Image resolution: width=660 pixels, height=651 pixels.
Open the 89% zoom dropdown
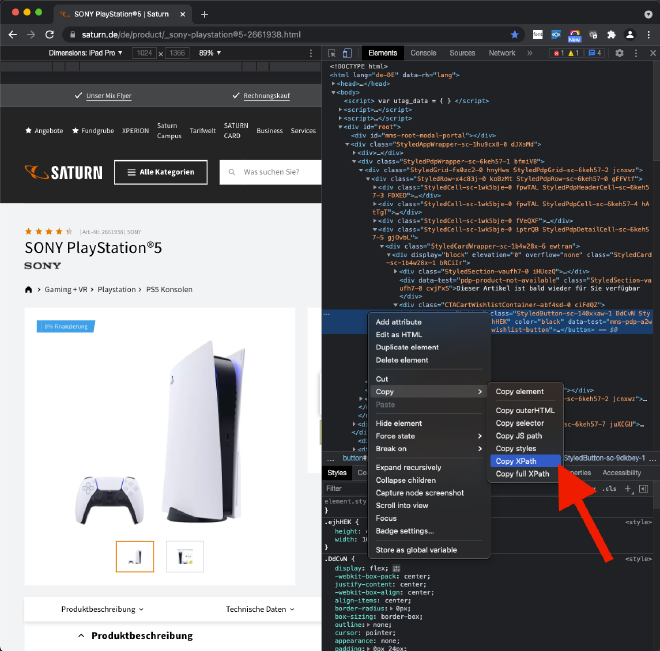coord(210,52)
